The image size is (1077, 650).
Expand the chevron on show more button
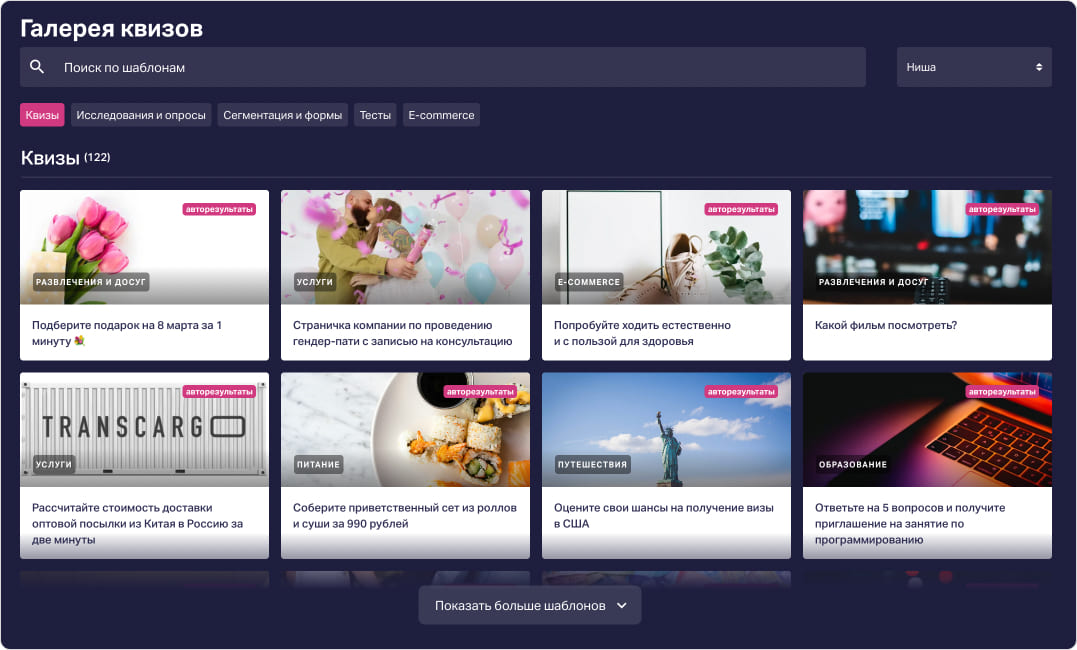coord(622,605)
